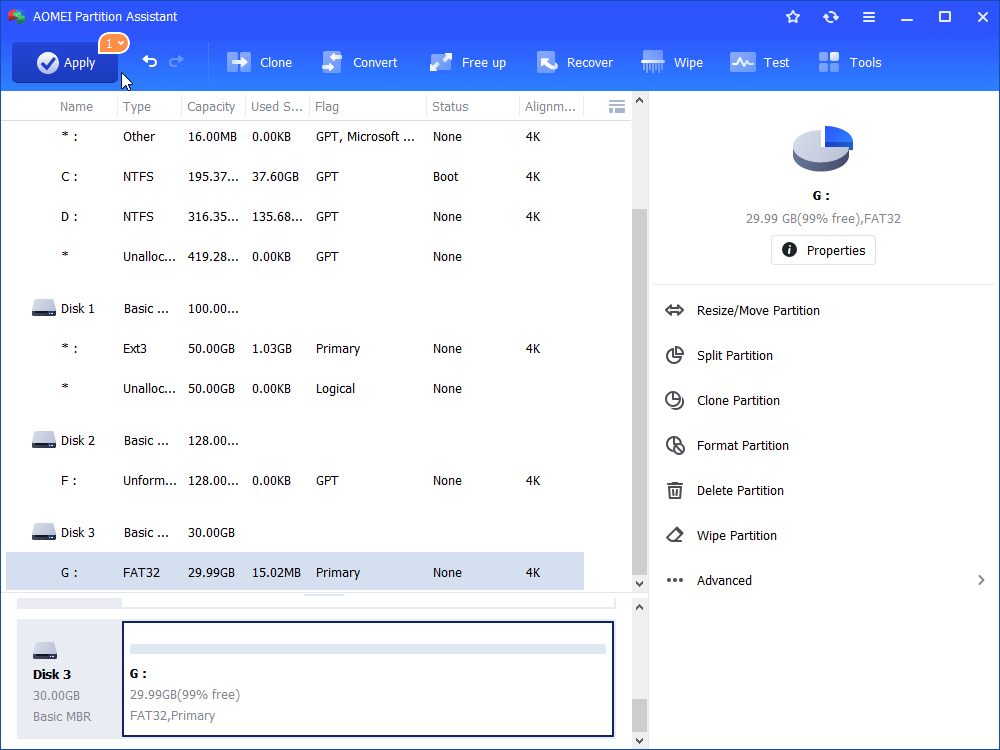Click the partition list vertical scrollbar
The width and height of the screenshot is (1000, 750).
[x=640, y=390]
